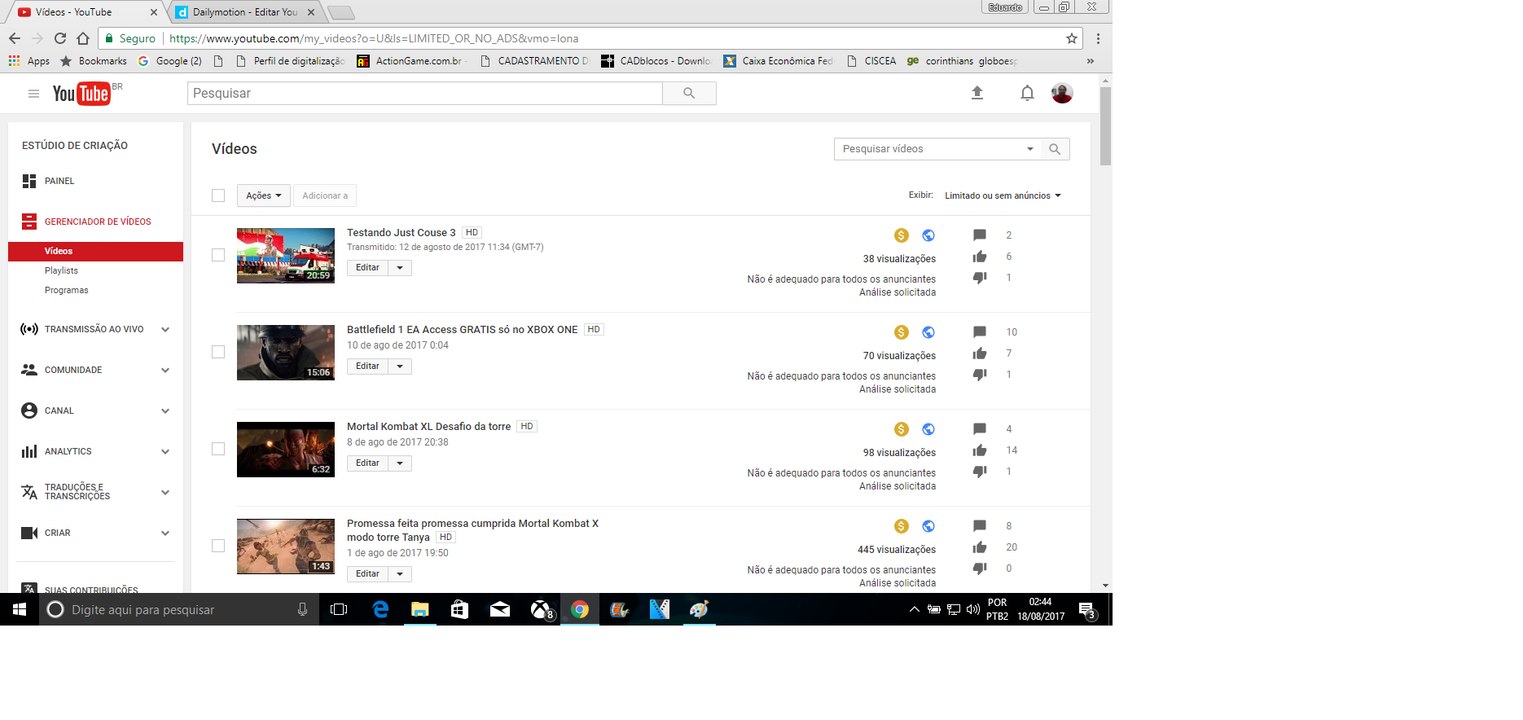This screenshot has height=720, width=1523.
Task: Click dollar icon for Promessa feita video
Action: 901,526
